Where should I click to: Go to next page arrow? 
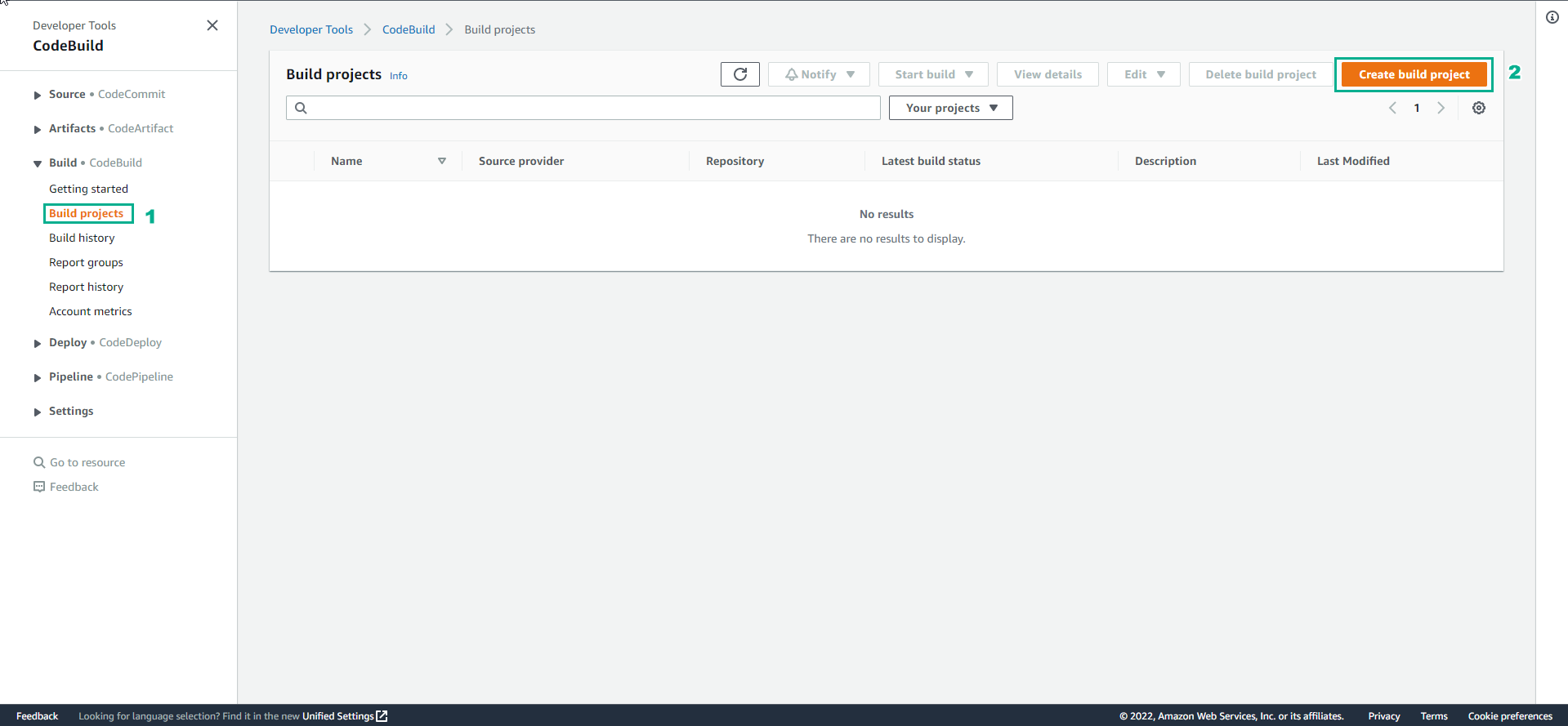coord(1441,108)
